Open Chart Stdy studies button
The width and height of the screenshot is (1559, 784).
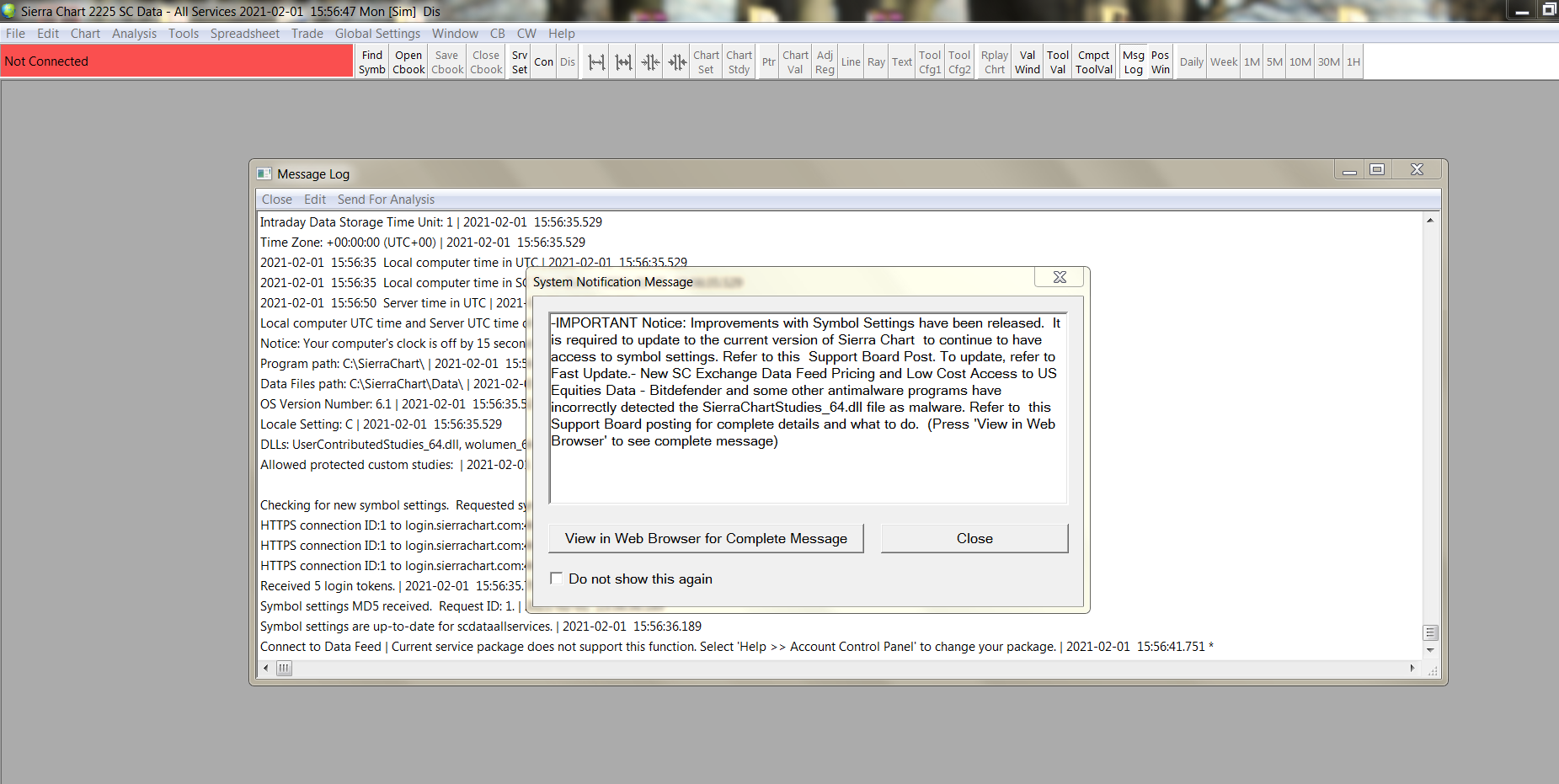(739, 62)
